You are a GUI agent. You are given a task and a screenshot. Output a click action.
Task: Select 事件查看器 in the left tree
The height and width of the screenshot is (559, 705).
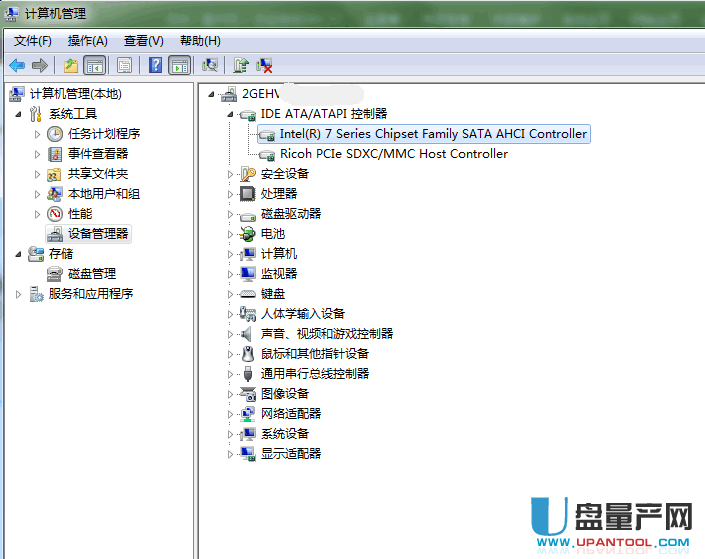tap(97, 154)
